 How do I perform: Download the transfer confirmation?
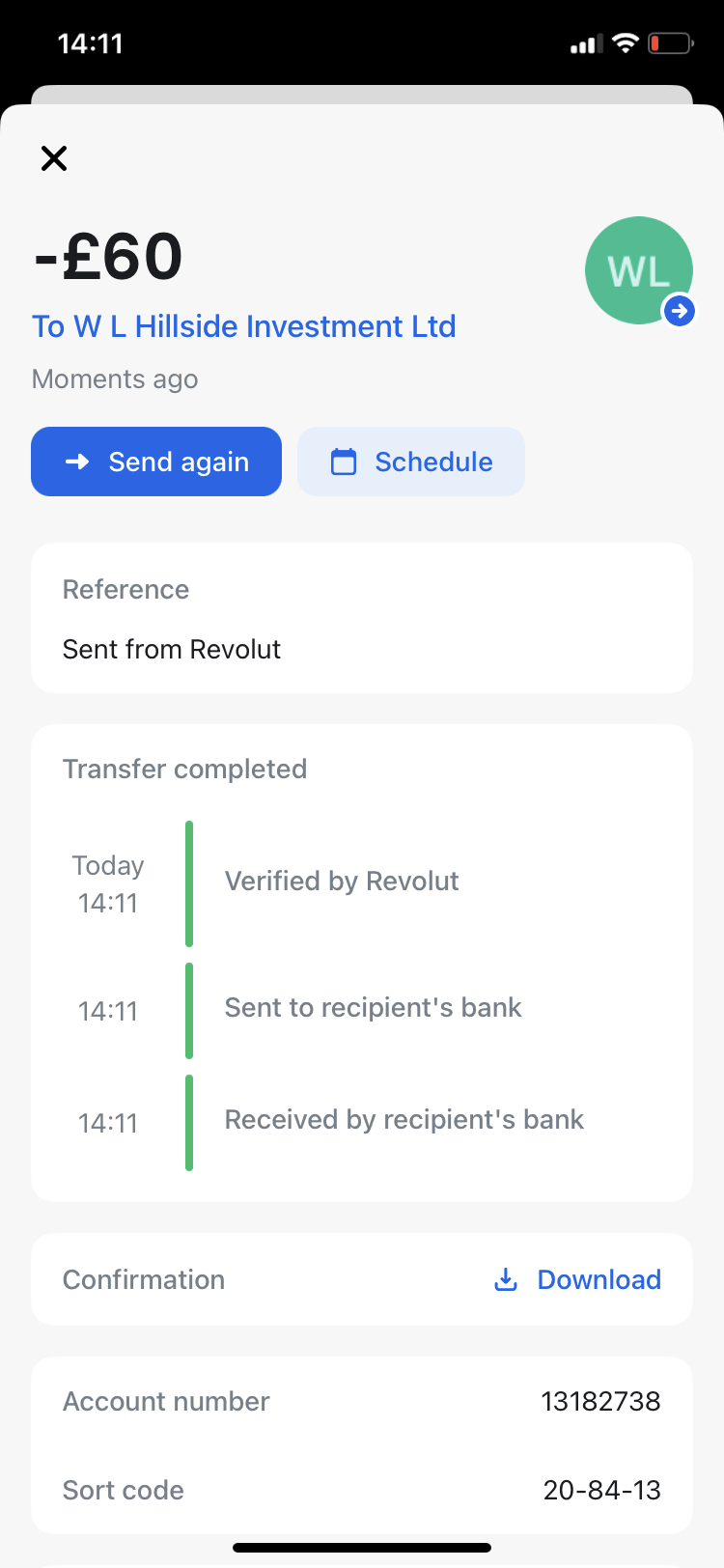click(599, 1279)
